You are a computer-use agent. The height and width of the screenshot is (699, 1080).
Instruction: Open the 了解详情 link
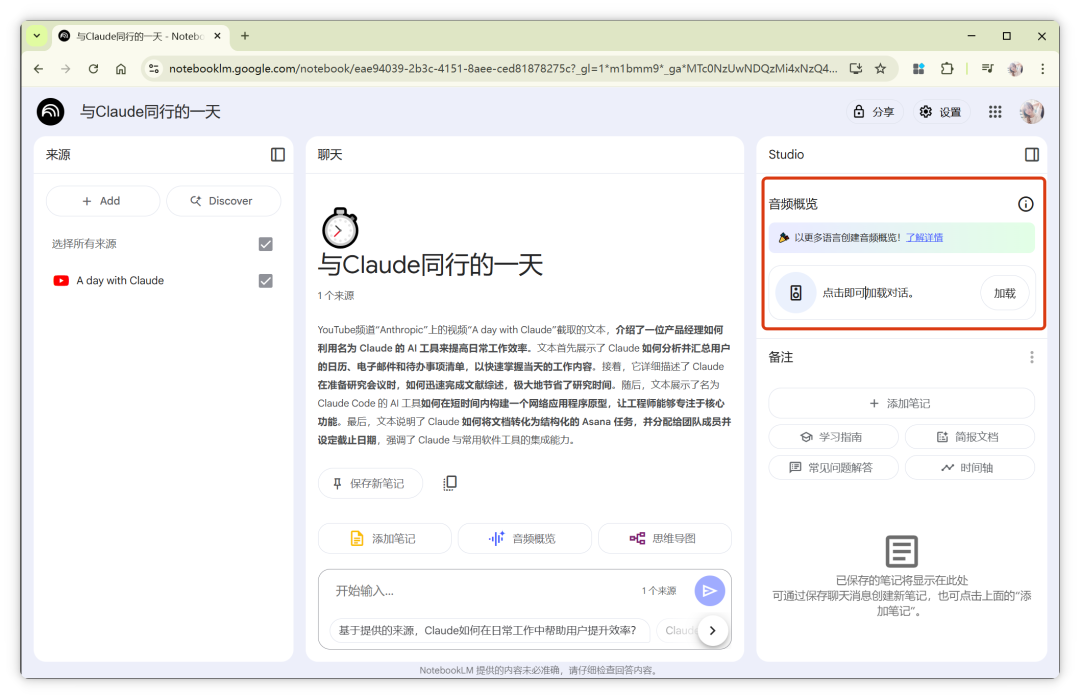[x=924, y=238]
